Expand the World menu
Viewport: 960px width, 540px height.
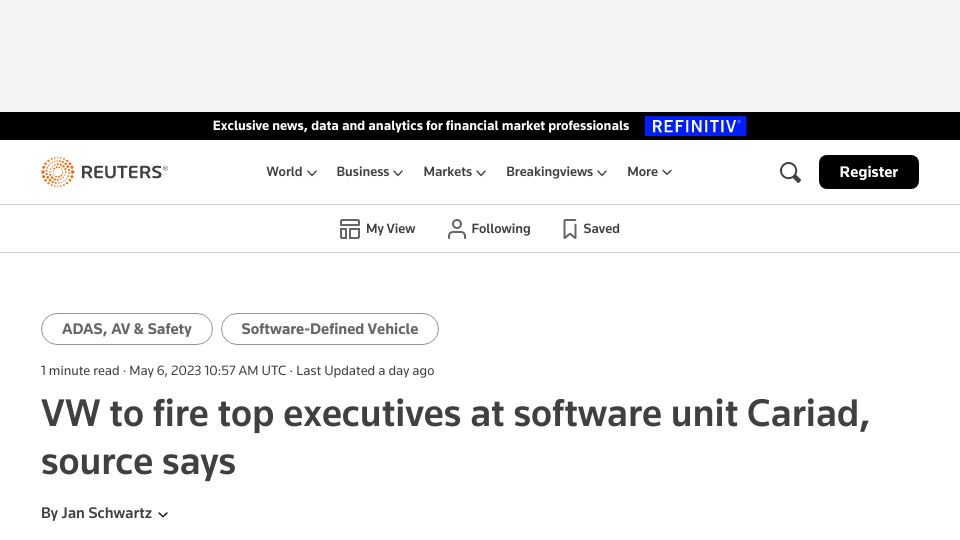[291, 172]
